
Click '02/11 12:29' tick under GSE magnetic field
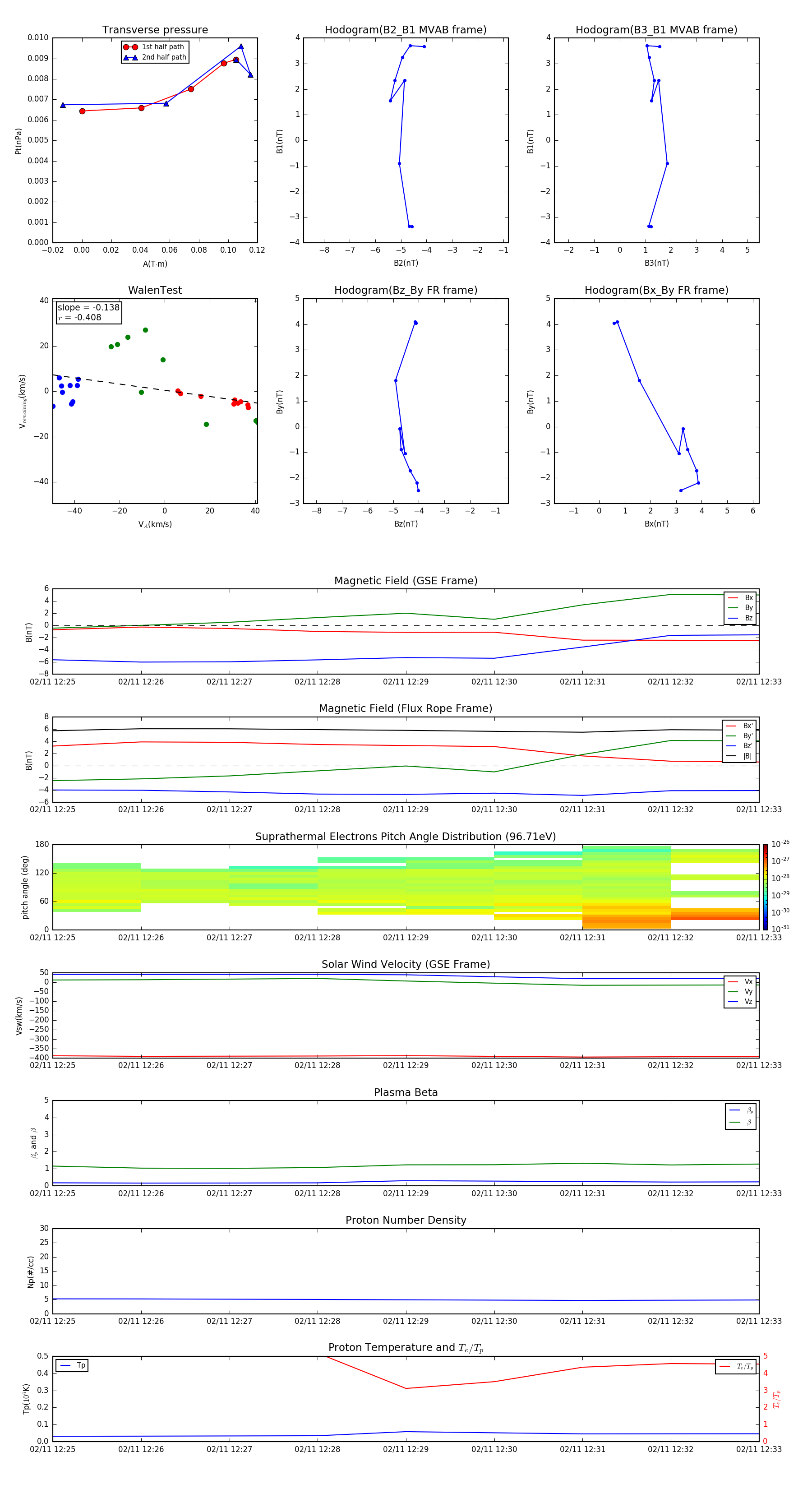pos(406,682)
